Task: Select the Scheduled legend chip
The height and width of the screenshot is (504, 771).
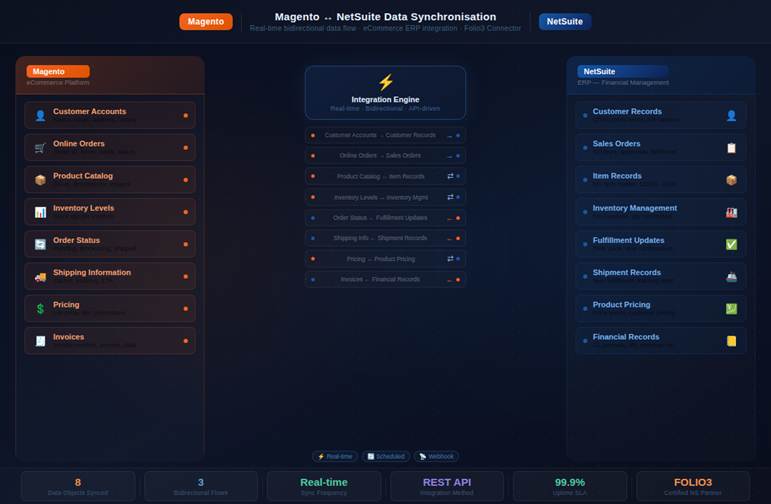Action: (386, 456)
